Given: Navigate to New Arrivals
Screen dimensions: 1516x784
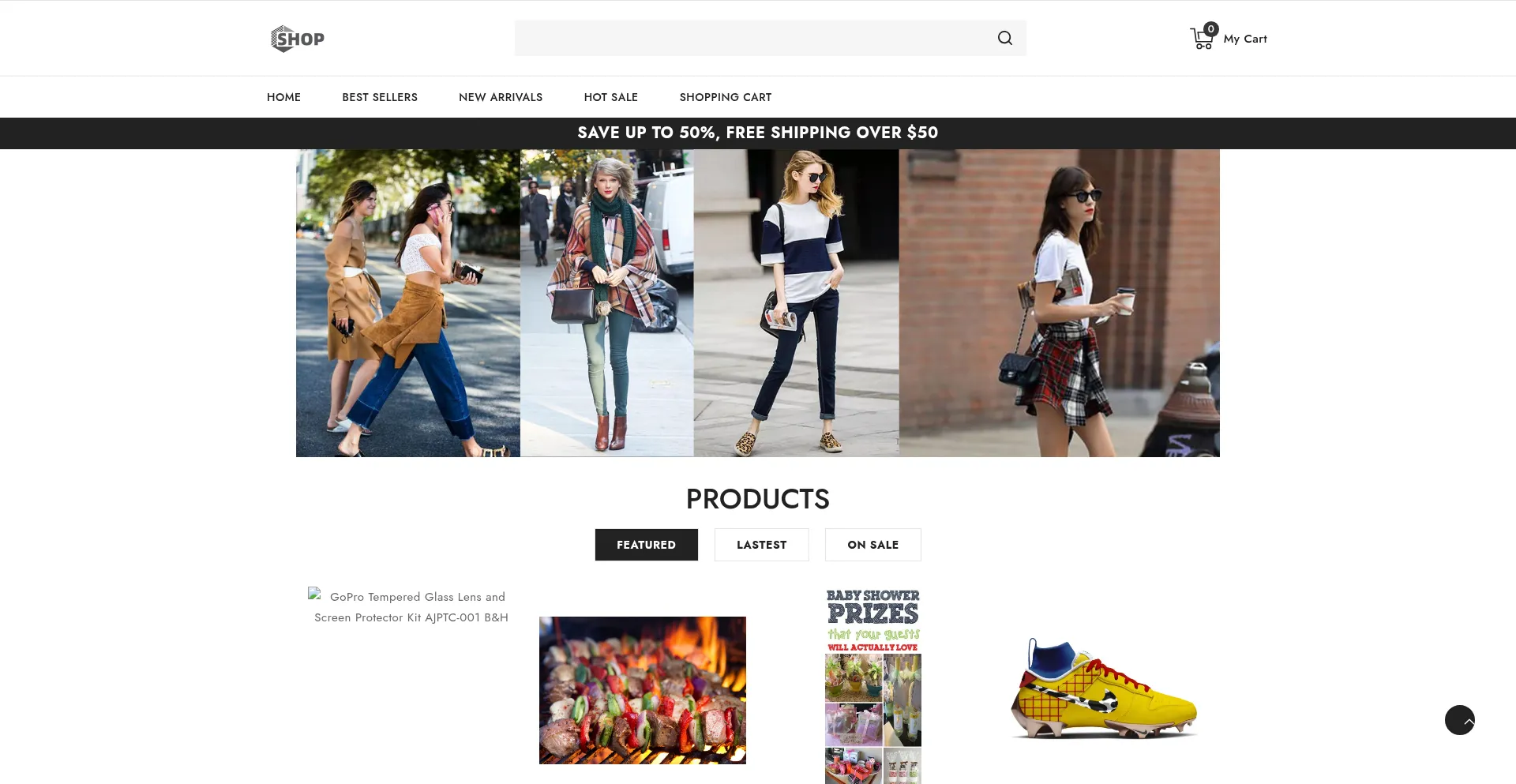Looking at the screenshot, I should (501, 97).
